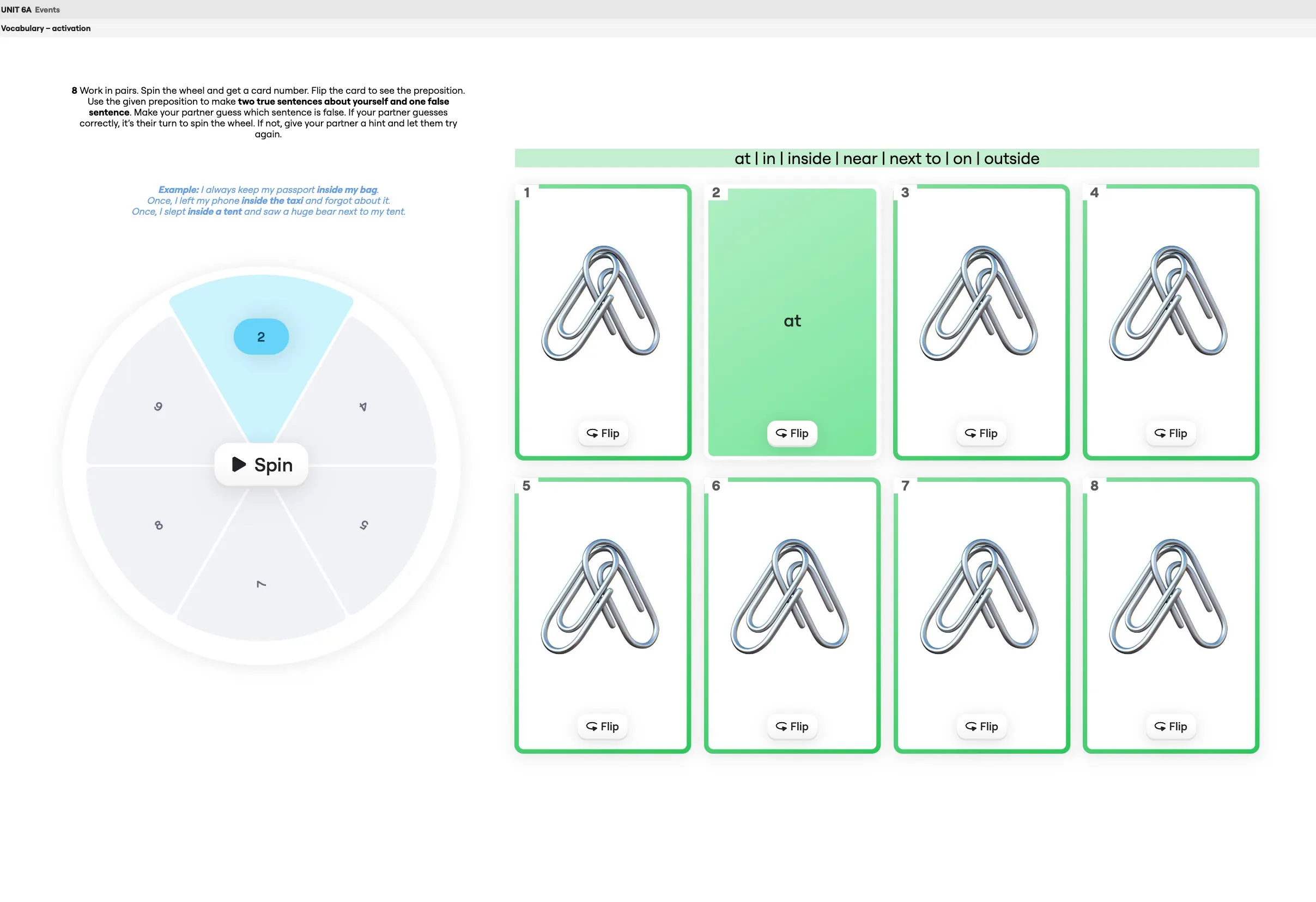Click the paperclip image on card 5
The image size is (1316, 902).
(x=601, y=596)
